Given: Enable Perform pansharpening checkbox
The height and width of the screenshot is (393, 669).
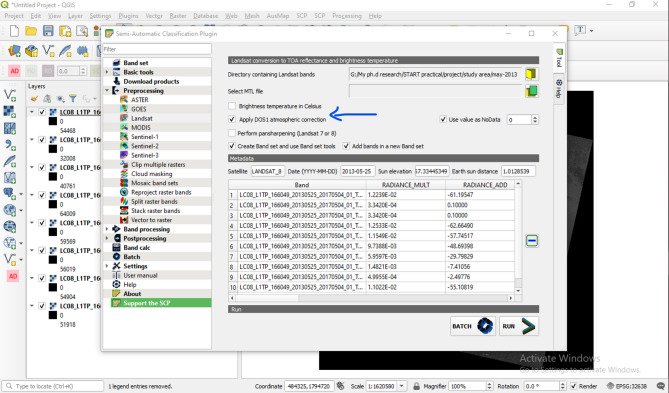Looking at the screenshot, I should pyautogui.click(x=232, y=133).
